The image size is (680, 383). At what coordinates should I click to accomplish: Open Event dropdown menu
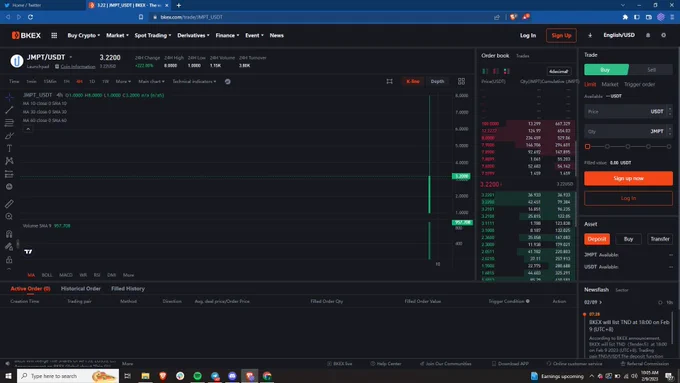tap(254, 36)
